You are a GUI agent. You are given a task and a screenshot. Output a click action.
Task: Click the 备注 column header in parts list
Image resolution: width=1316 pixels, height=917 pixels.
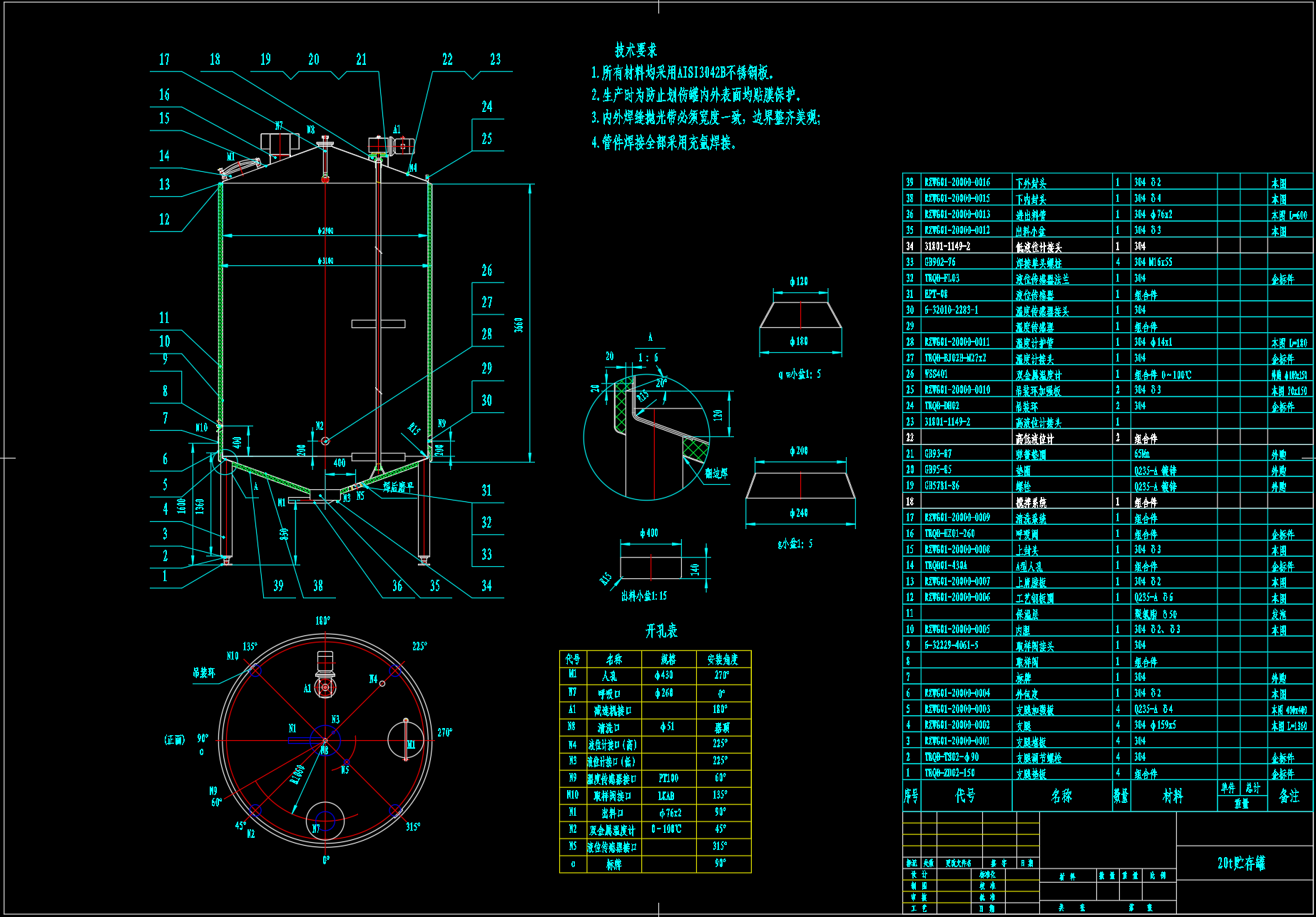[1289, 796]
